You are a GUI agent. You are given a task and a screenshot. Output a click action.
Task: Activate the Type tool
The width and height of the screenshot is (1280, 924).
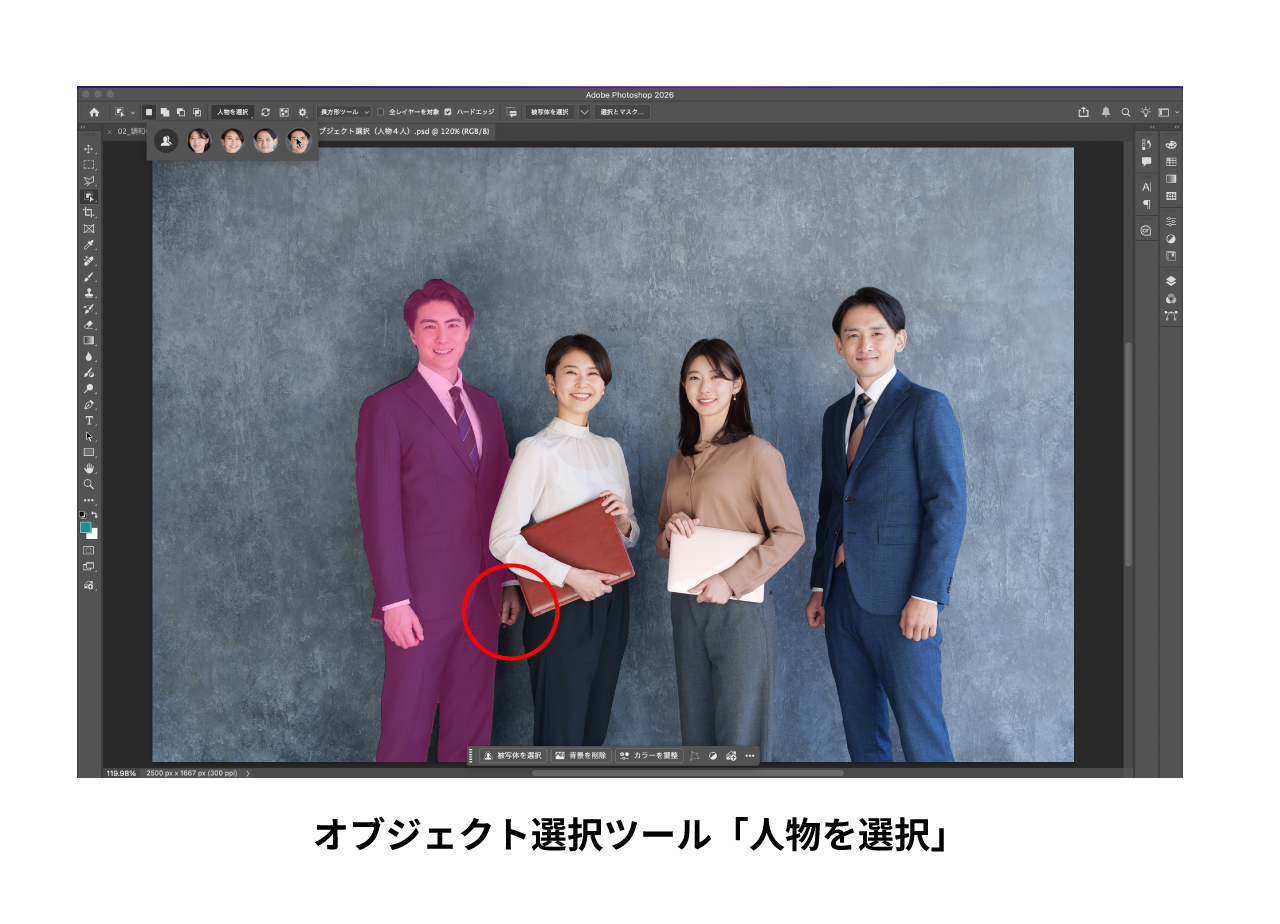click(89, 421)
